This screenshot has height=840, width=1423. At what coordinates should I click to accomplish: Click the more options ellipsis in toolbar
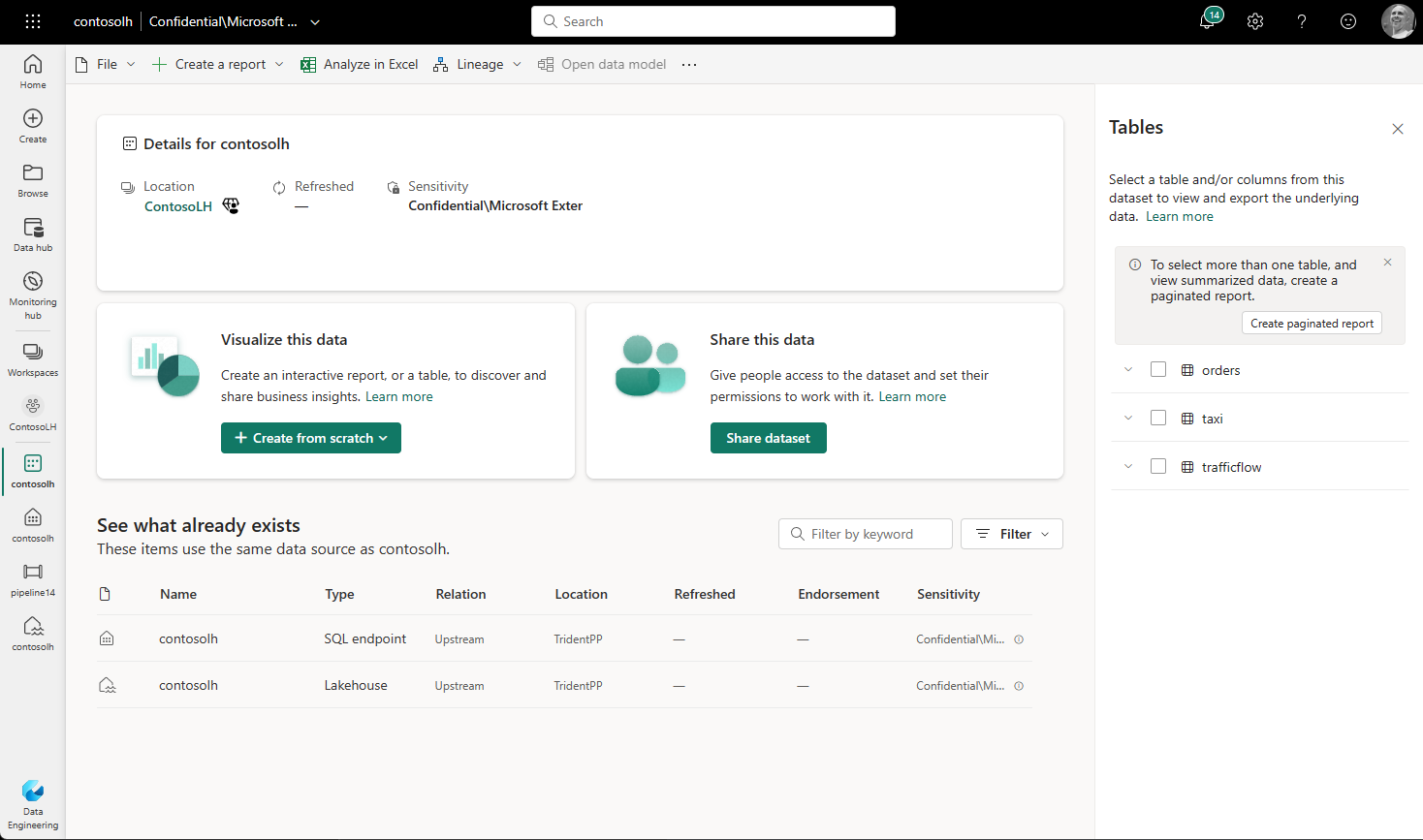click(x=689, y=65)
